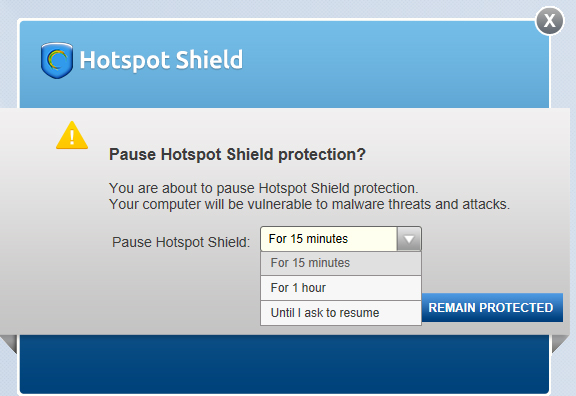Choose For 1 hour from the list

click(x=341, y=288)
